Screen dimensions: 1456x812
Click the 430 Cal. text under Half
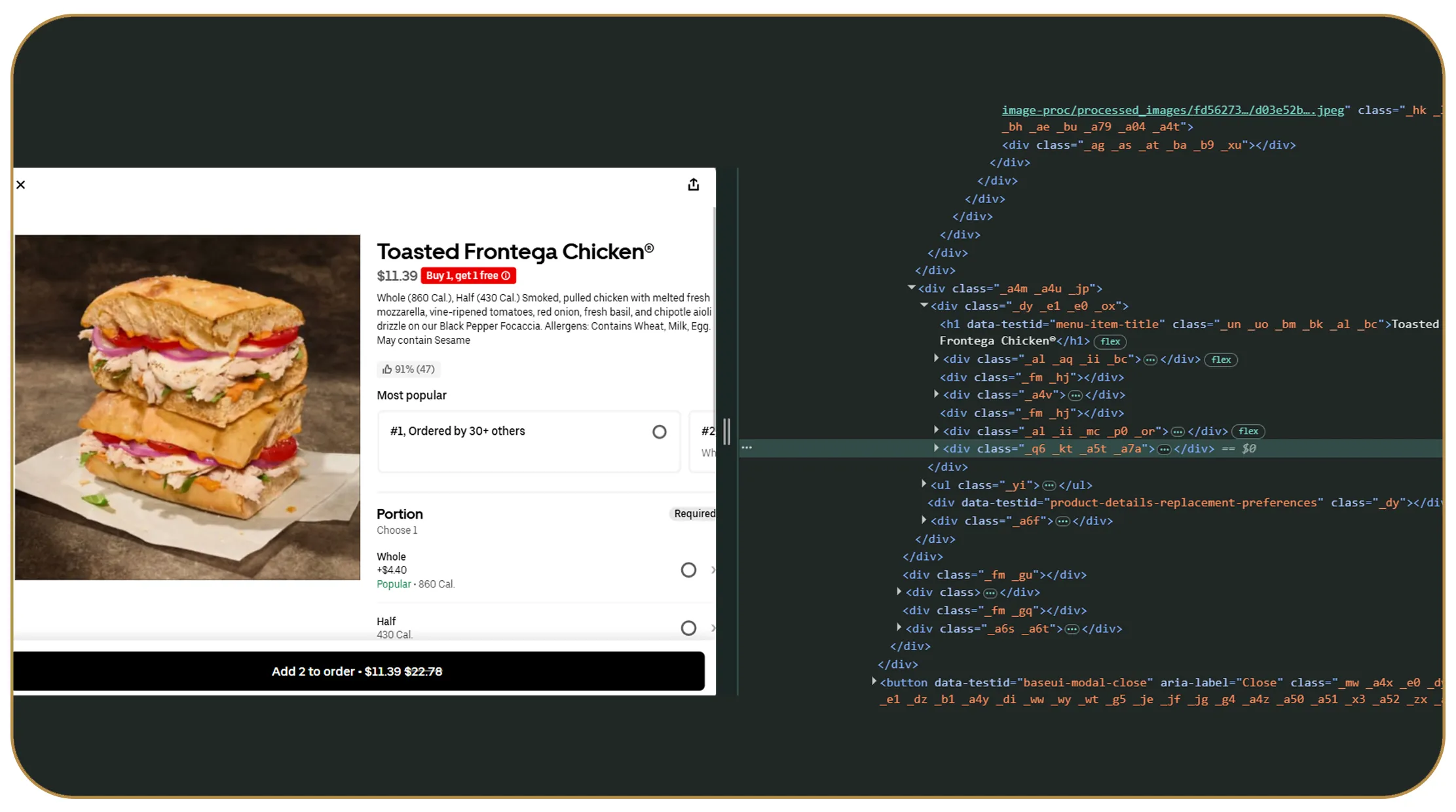pos(394,635)
